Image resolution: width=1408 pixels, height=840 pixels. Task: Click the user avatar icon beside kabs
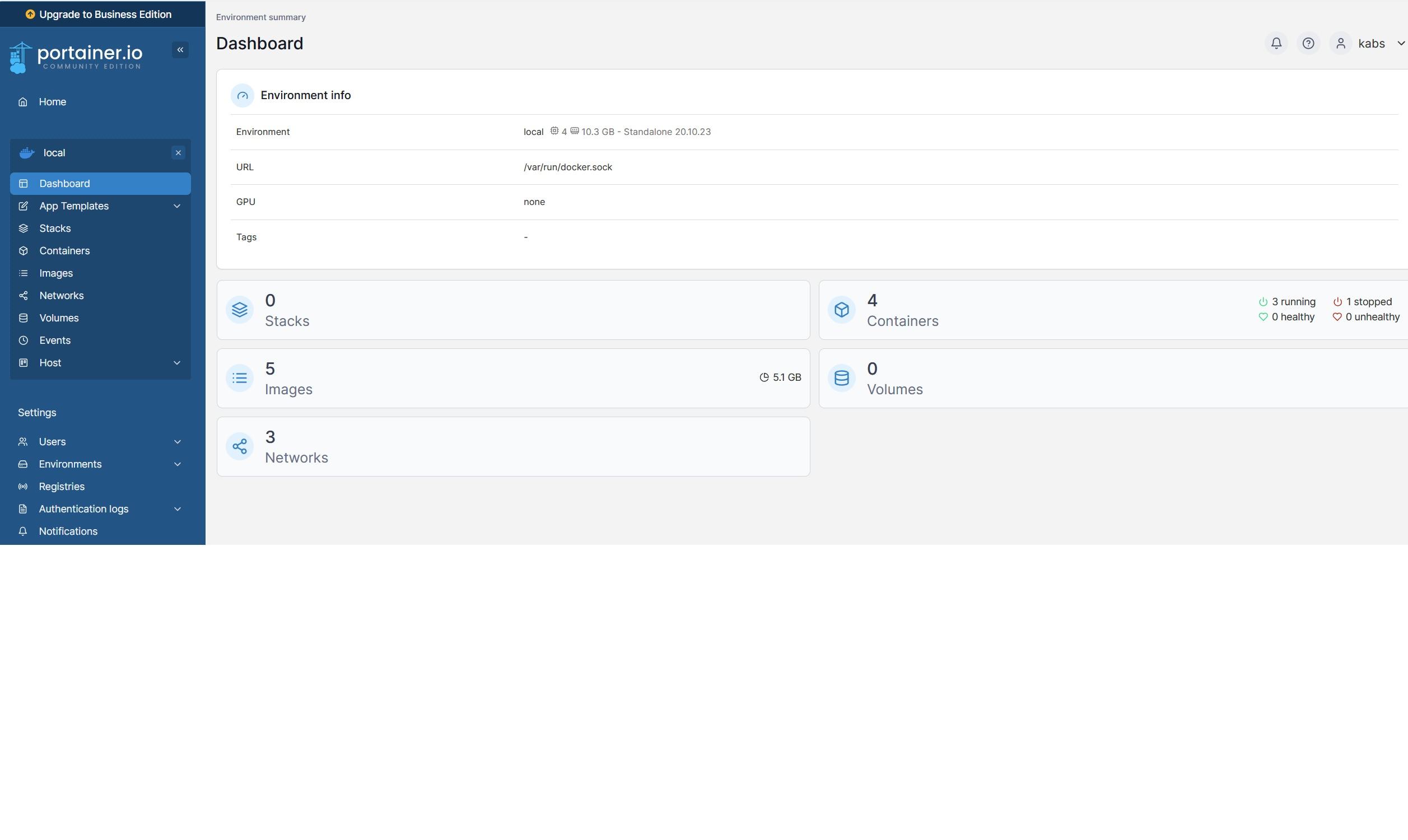[1340, 44]
